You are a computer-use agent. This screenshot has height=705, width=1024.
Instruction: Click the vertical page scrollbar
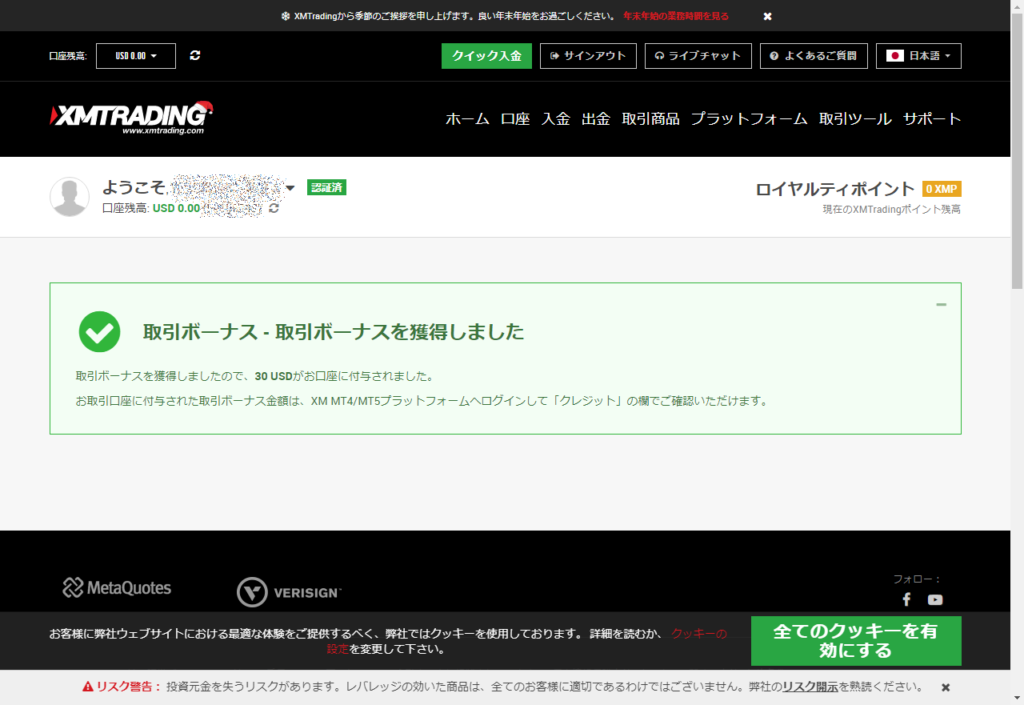point(1017,151)
